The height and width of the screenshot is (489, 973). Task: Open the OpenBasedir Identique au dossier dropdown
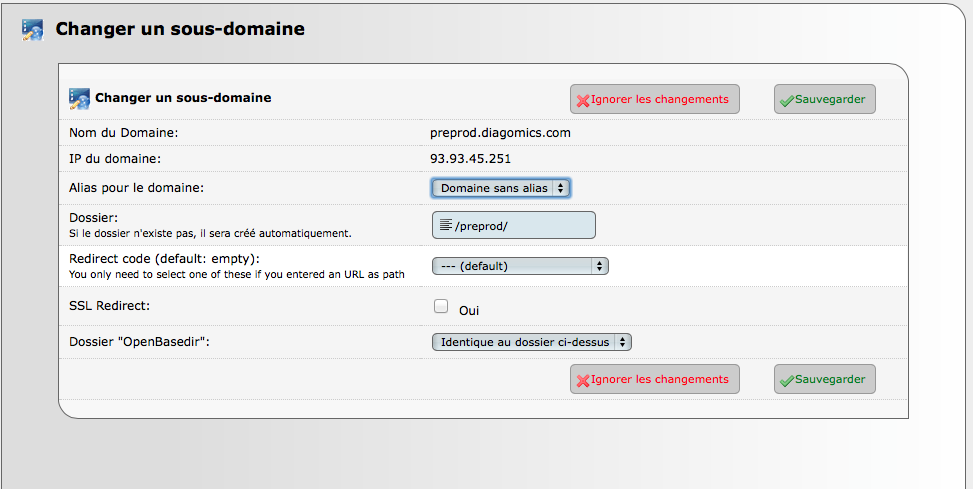[532, 342]
